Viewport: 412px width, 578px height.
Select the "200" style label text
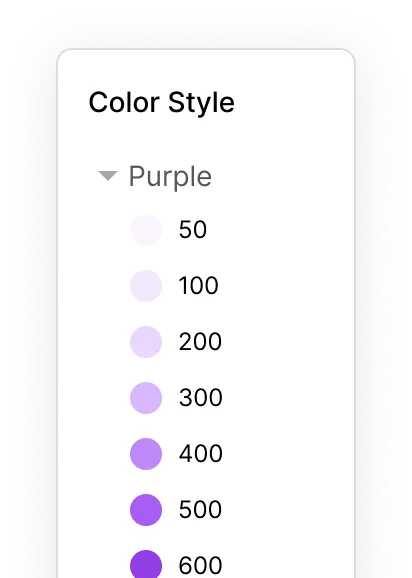tap(200, 342)
